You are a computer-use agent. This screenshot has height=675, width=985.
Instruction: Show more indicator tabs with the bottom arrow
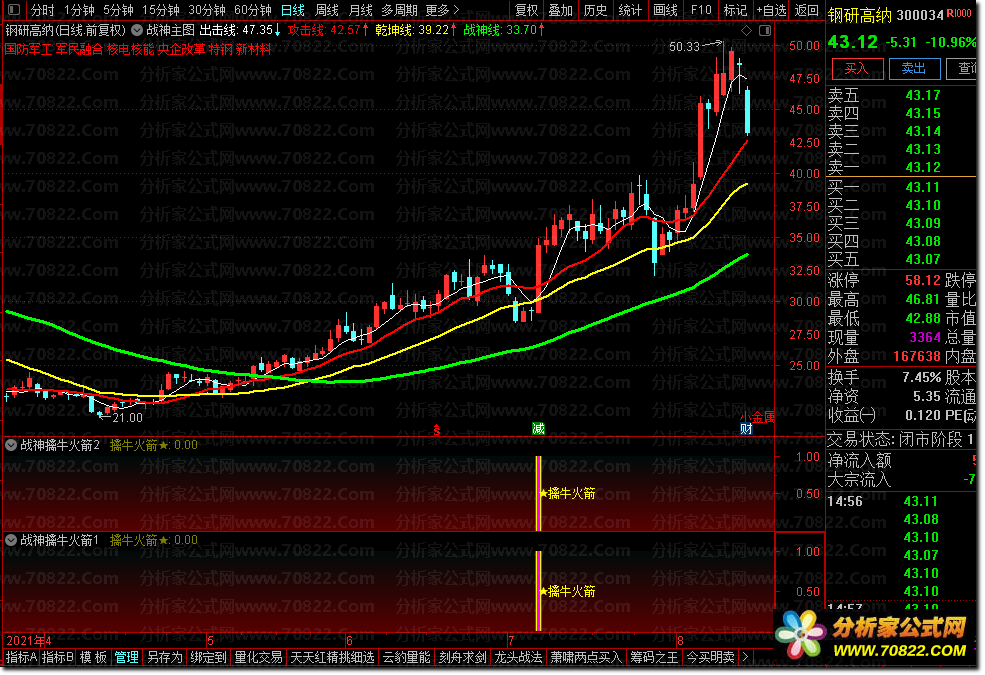[x=745, y=657]
